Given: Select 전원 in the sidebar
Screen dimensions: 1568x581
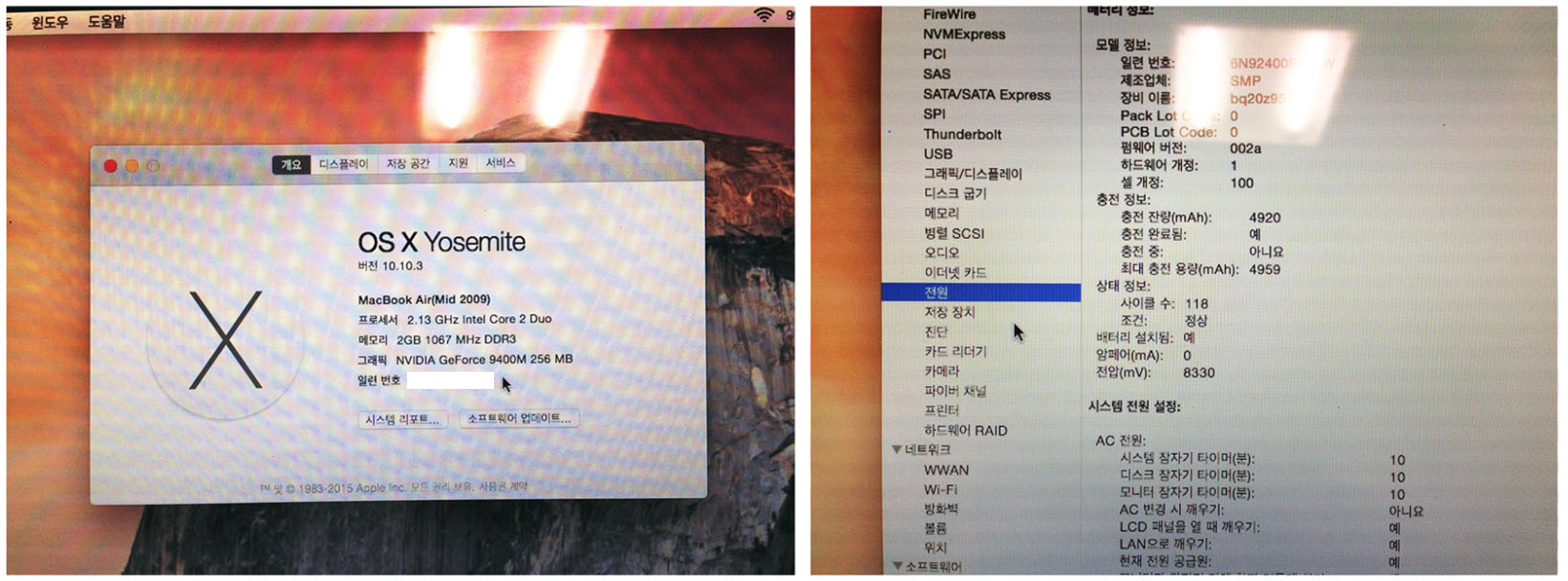Looking at the screenshot, I should tap(935, 292).
